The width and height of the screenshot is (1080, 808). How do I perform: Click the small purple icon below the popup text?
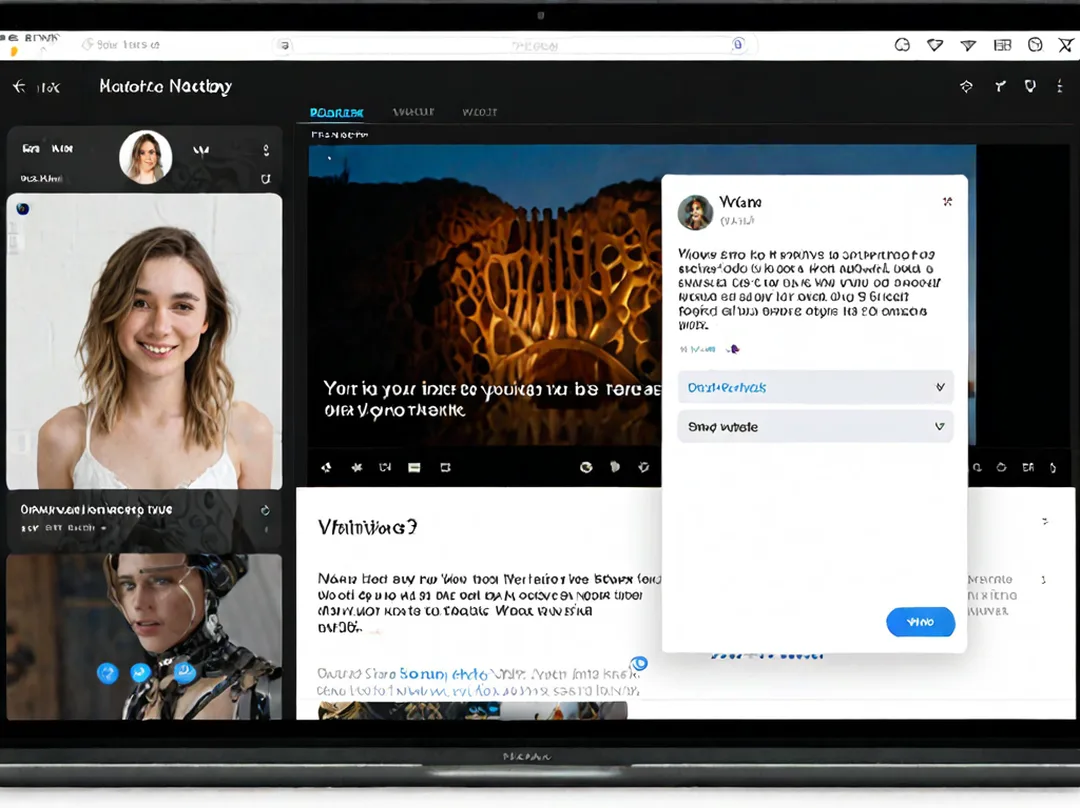(733, 349)
